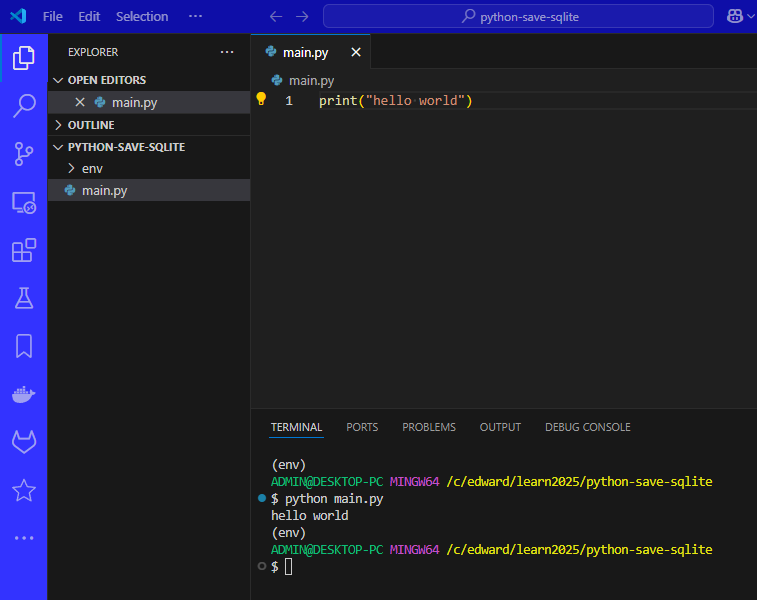Navigate back with the left arrow
Viewport: 757px width, 600px height.
point(276,17)
